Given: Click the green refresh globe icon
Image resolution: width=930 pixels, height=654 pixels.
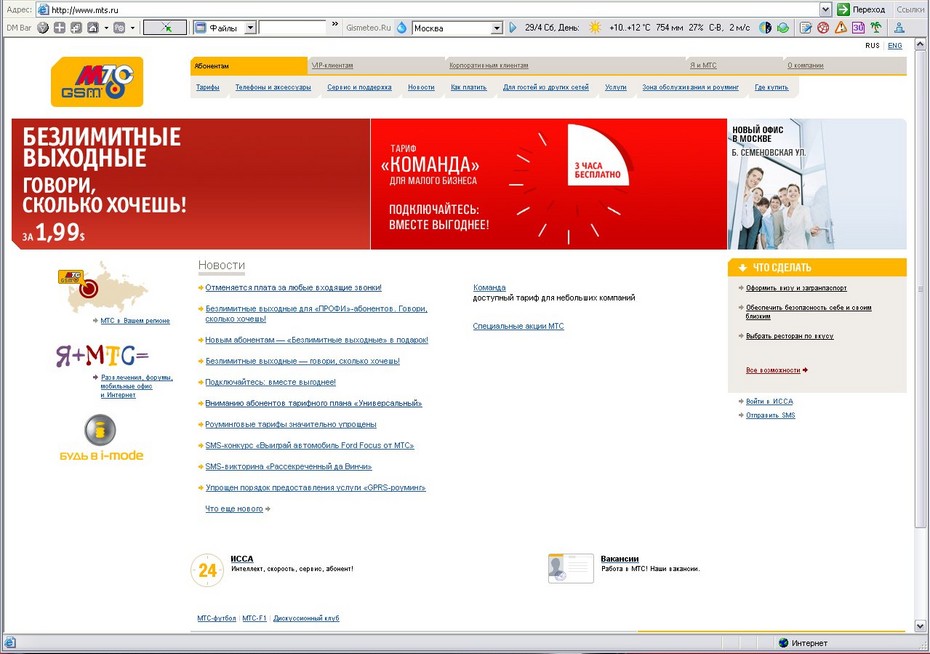Looking at the screenshot, I should [x=783, y=27].
